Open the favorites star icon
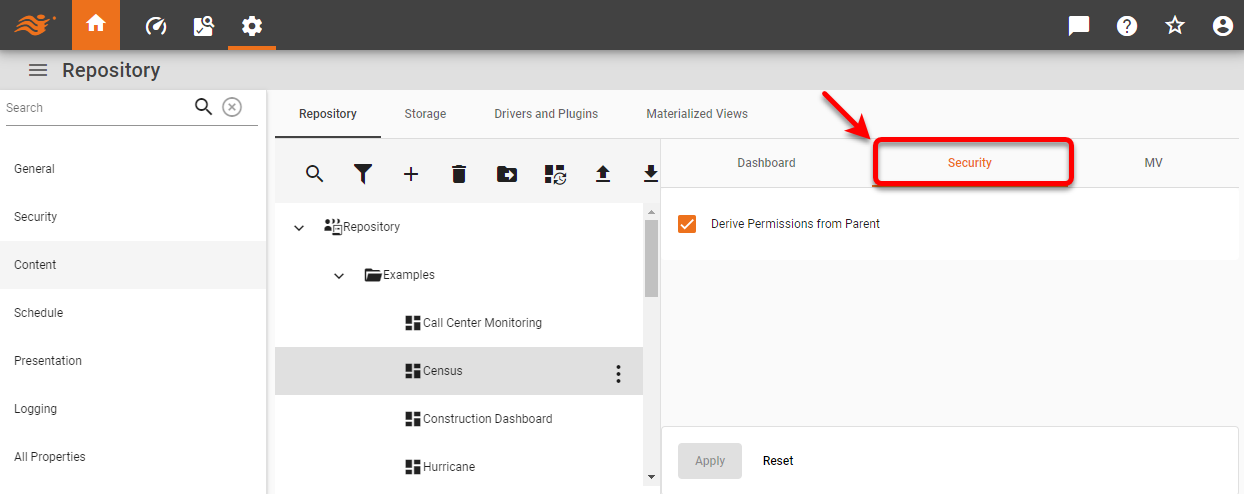1244x494 pixels. click(1175, 26)
